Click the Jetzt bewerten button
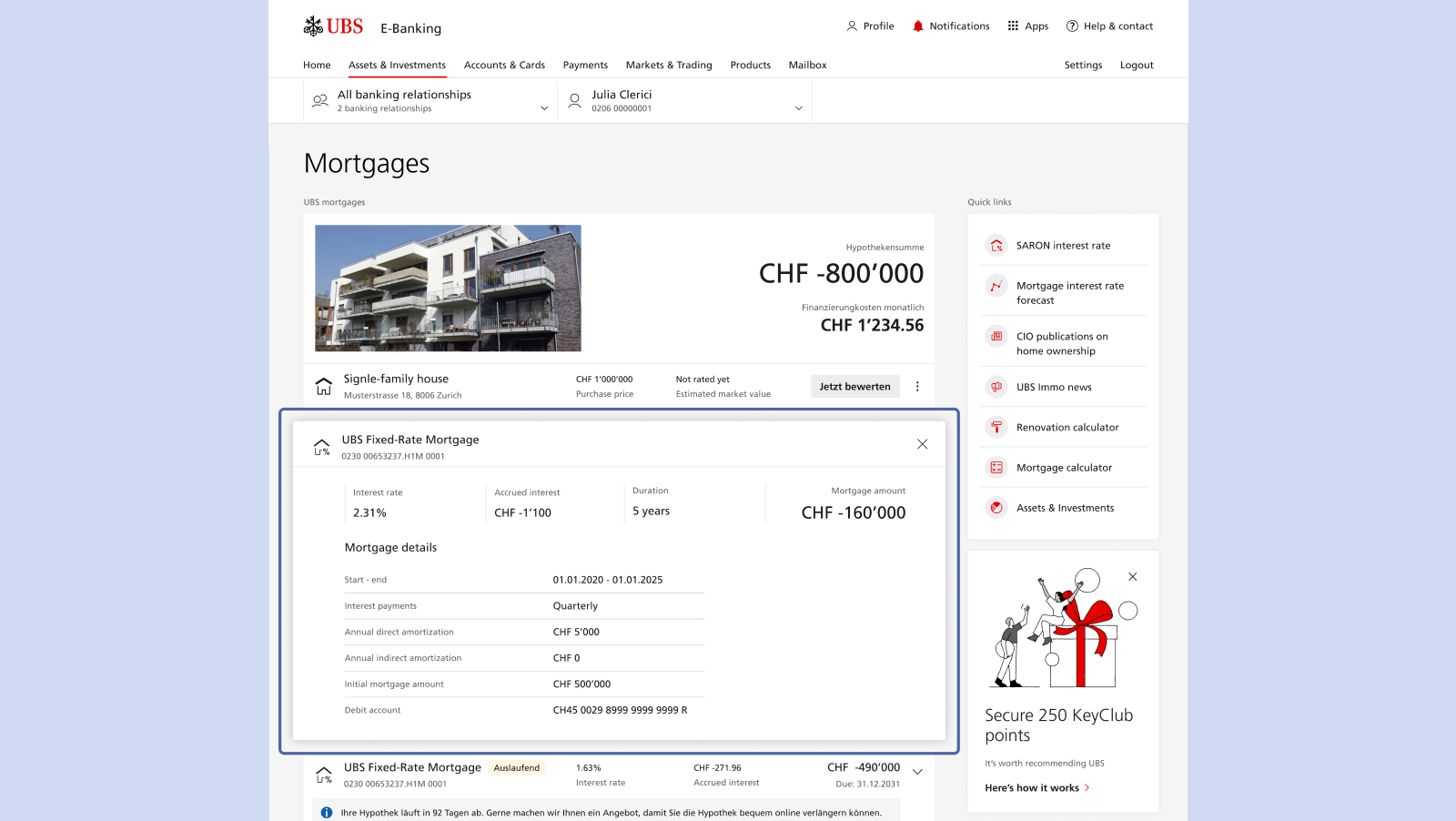Screen dimensions: 1456x821 (x=855, y=387)
